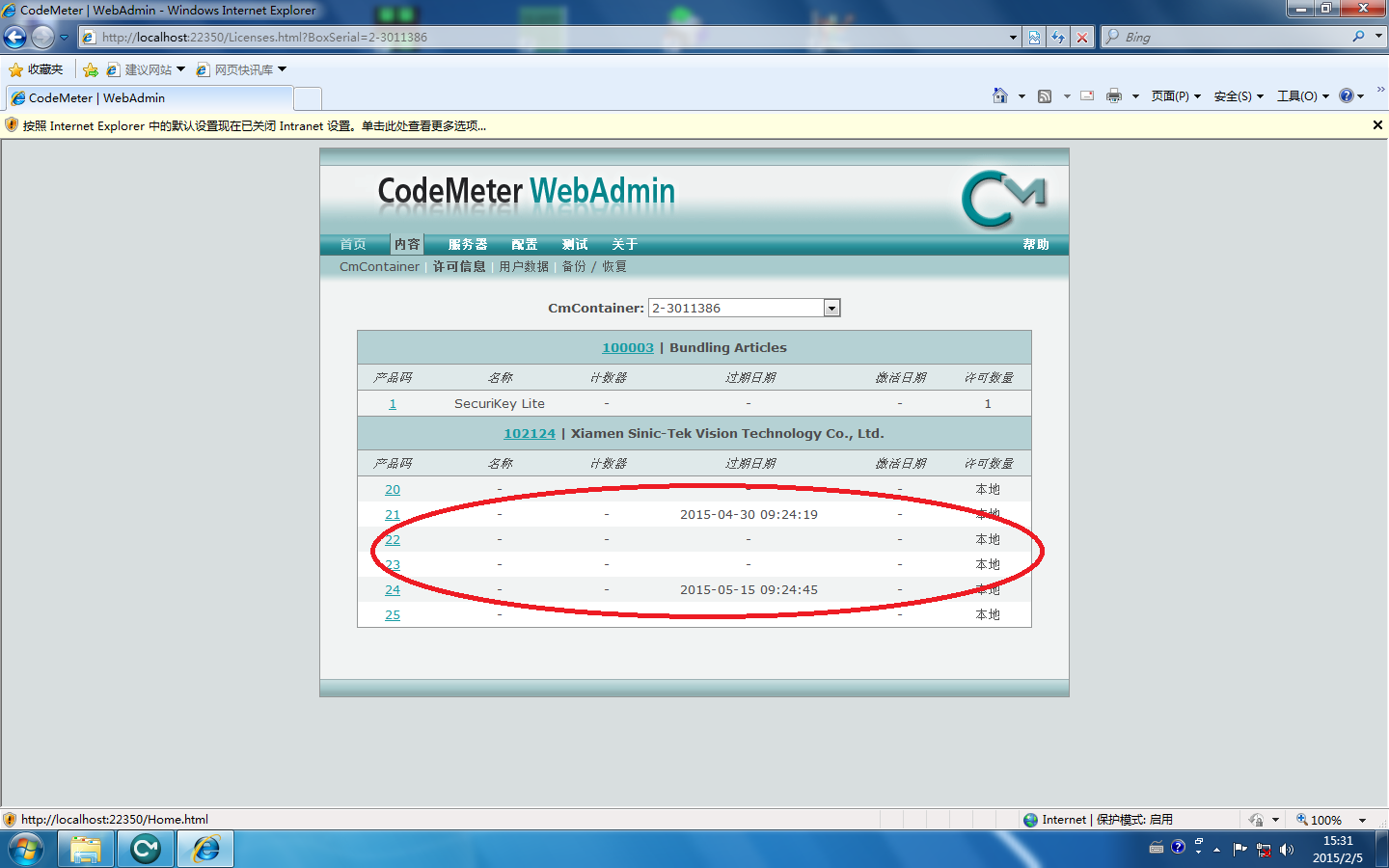Screen dimensions: 1389x868
Task: Expand the zoom level 100% dropdown
Action: point(1362,820)
